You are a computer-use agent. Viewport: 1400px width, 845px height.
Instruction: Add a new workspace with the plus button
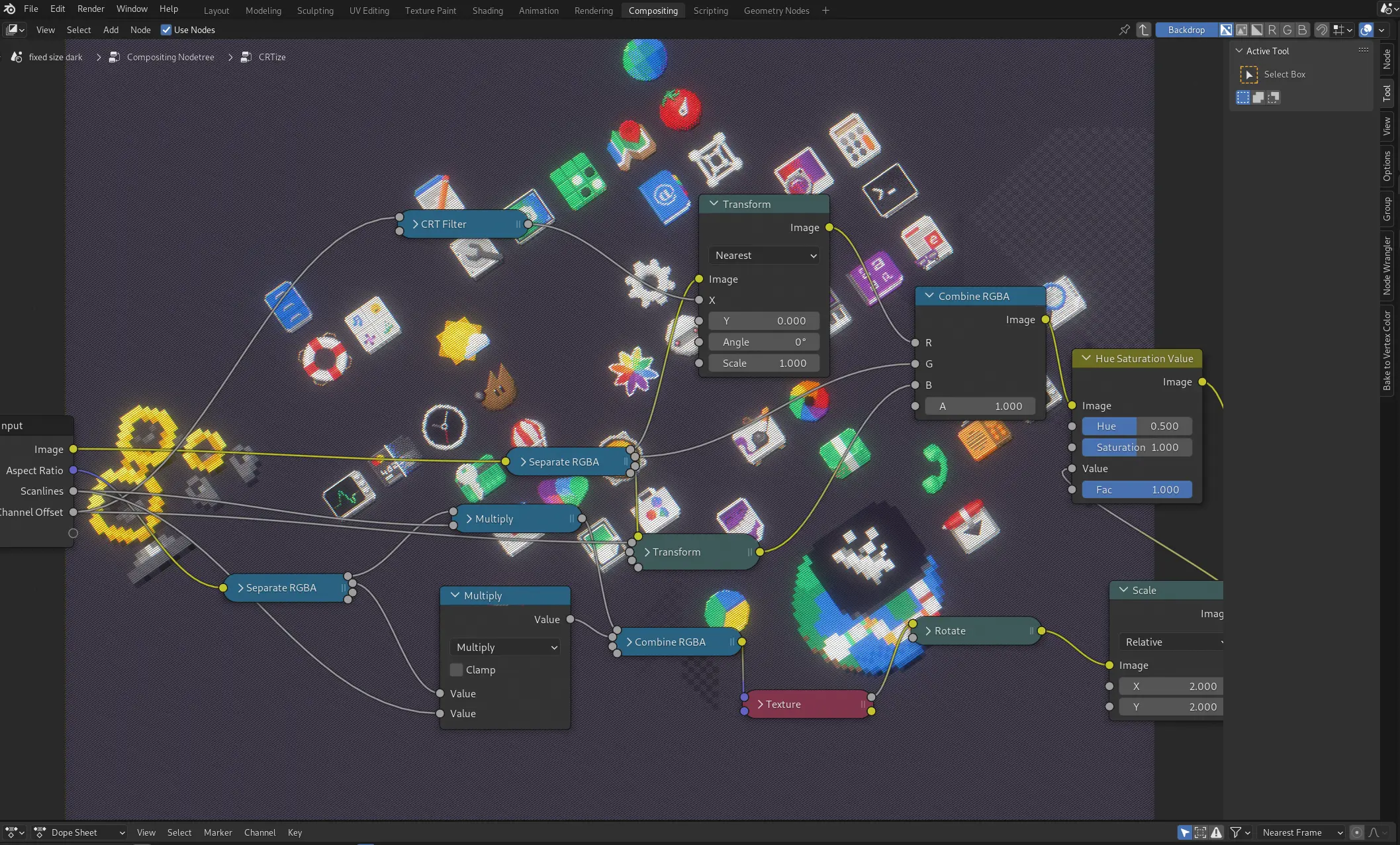(825, 11)
